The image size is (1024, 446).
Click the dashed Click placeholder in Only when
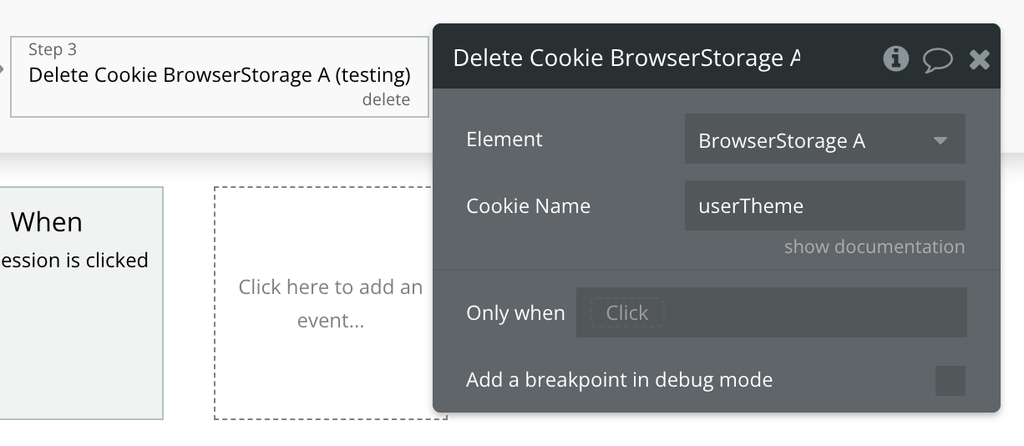[627, 313]
